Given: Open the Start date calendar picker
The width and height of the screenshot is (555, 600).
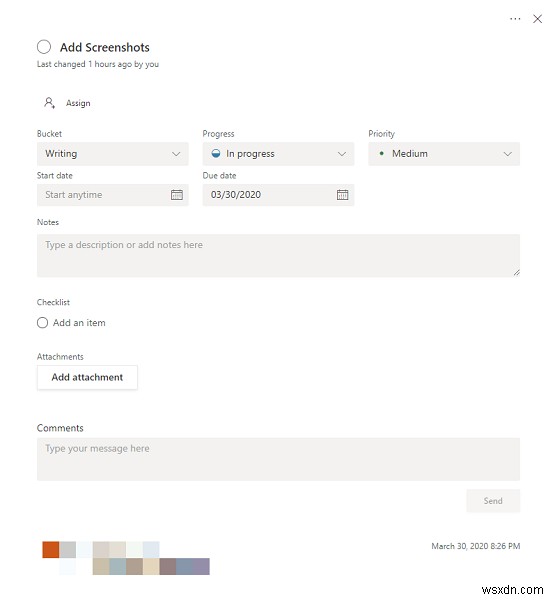Looking at the screenshot, I should 176,195.
